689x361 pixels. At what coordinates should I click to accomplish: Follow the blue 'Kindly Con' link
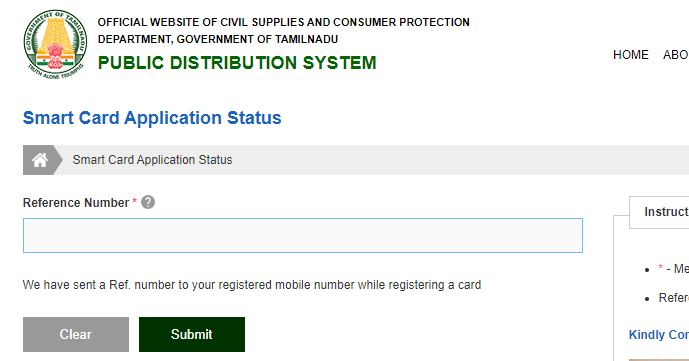[659, 335]
